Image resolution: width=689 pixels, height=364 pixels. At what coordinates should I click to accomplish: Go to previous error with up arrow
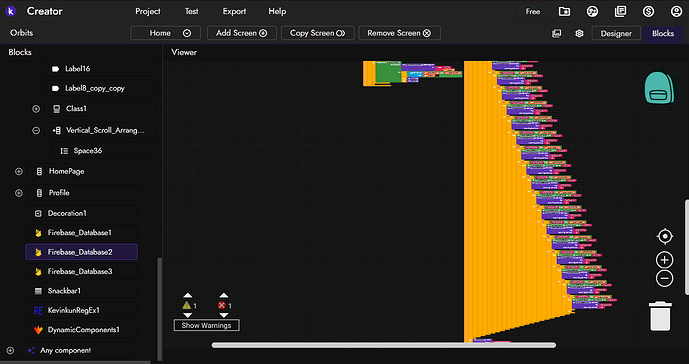coord(224,295)
